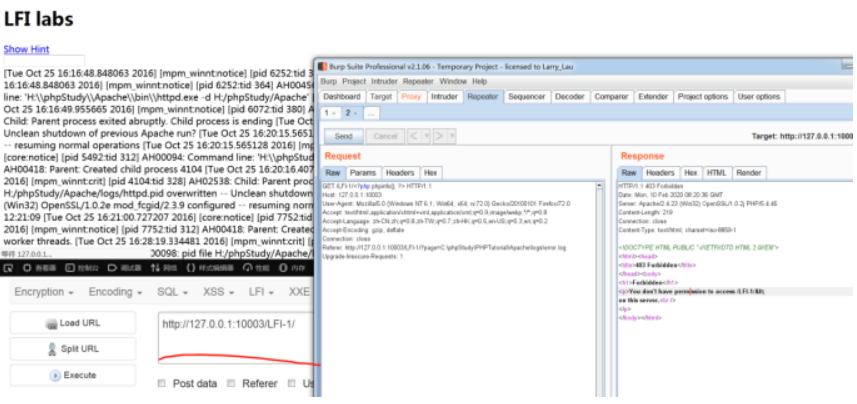The width and height of the screenshot is (857, 404).
Task: Select the Request Headers tab
Action: [x=401, y=173]
